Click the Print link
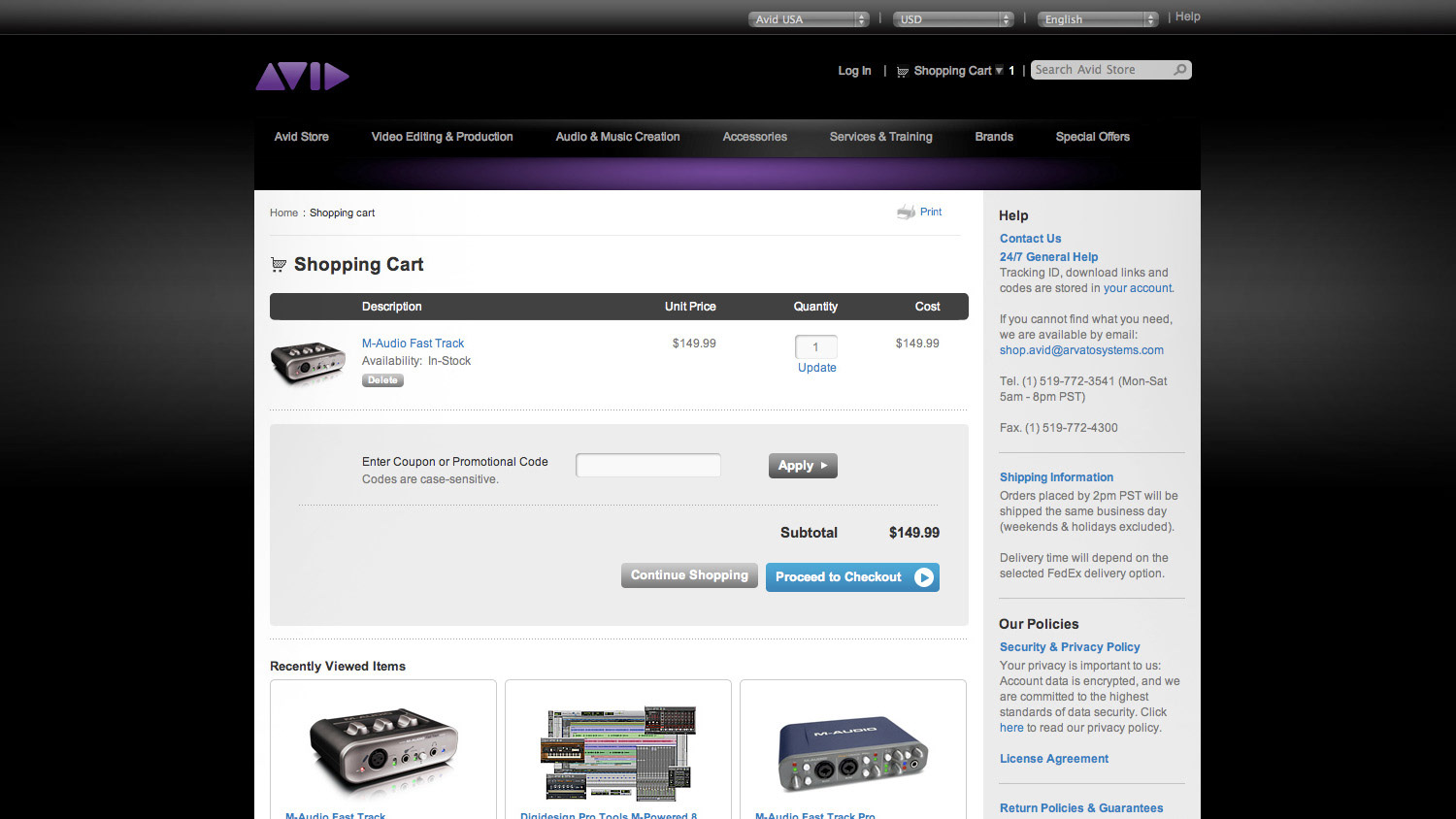1456x819 pixels. click(931, 212)
